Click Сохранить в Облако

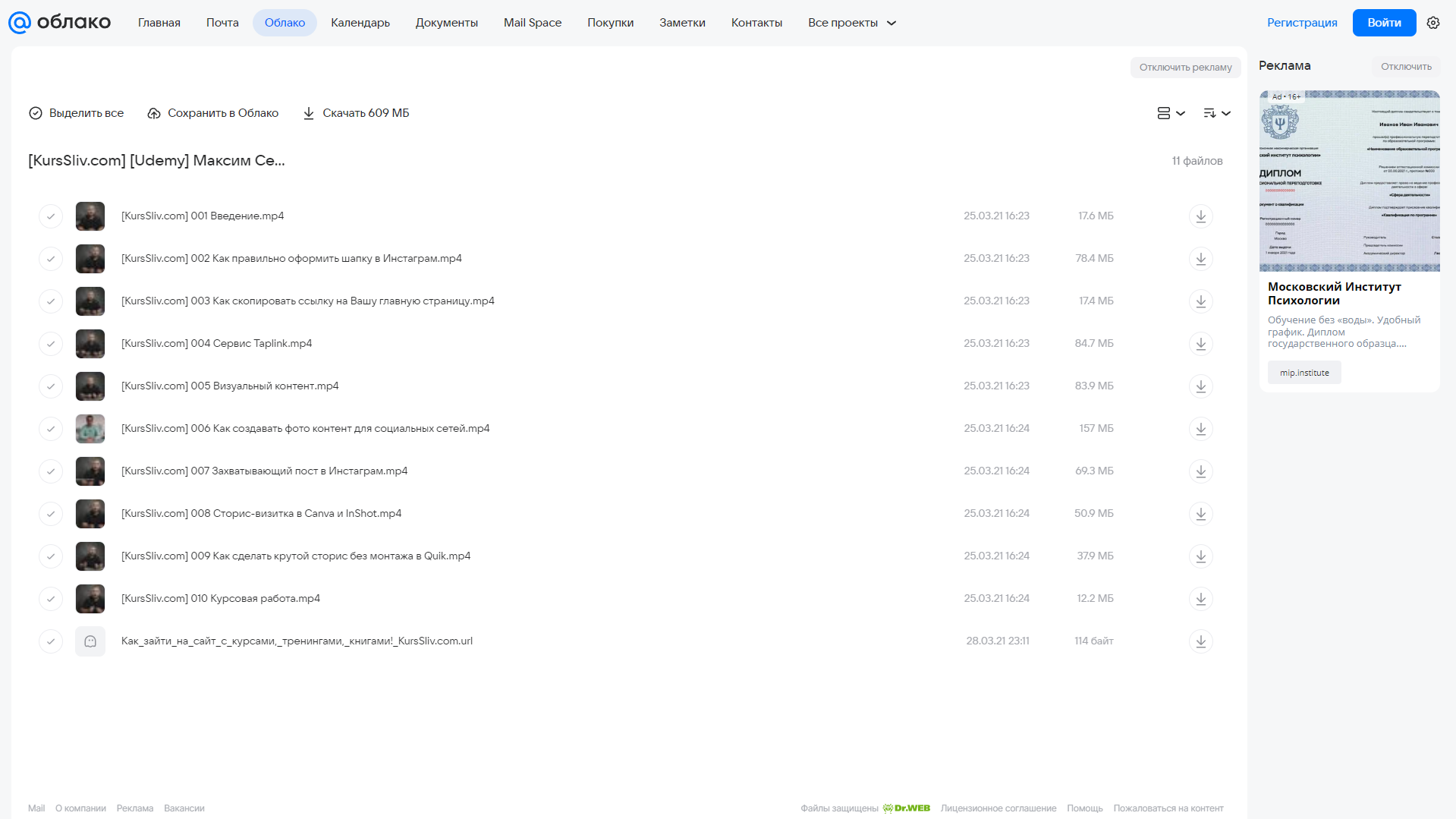pos(213,113)
